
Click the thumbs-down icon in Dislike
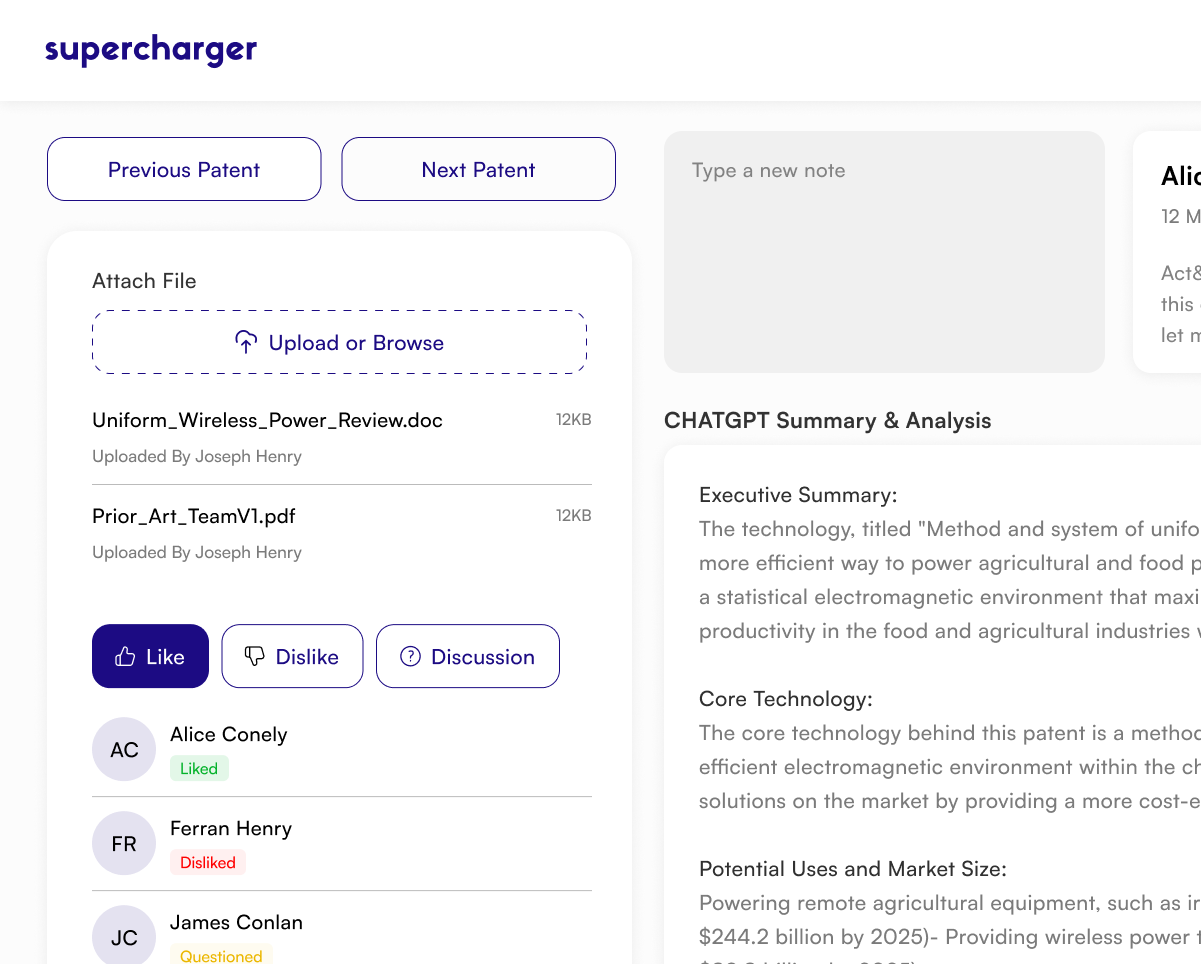coord(255,656)
